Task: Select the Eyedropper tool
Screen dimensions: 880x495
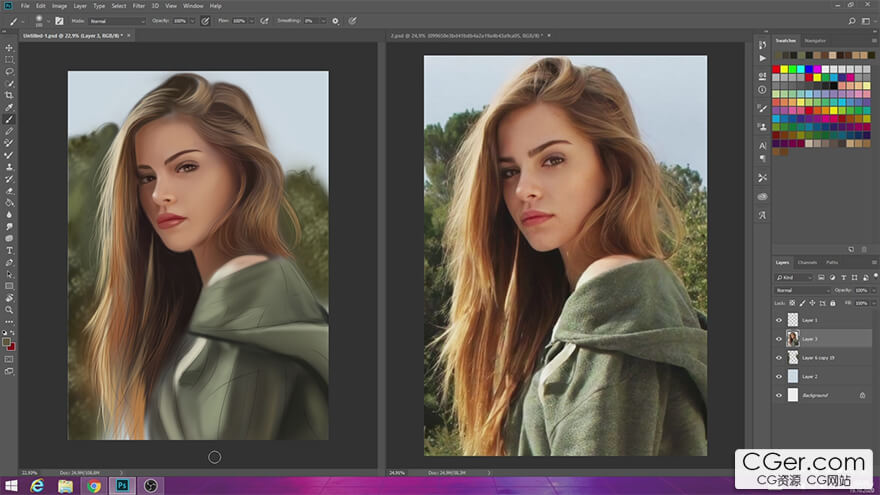Action: 9,107
